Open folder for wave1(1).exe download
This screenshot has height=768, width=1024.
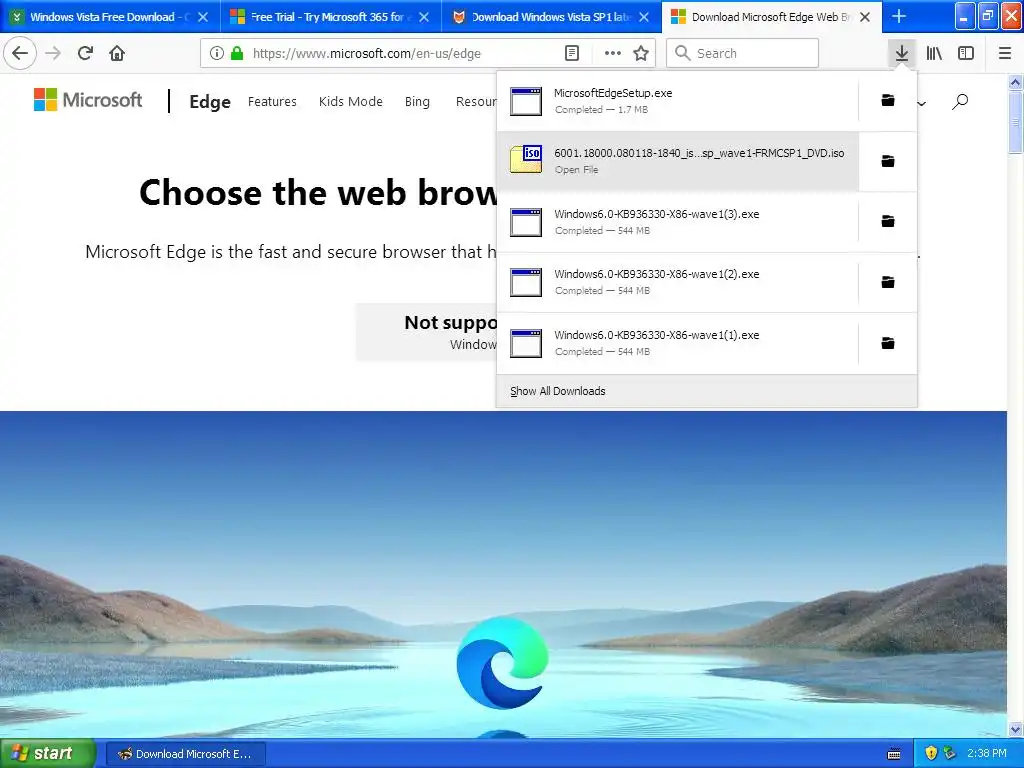tap(888, 343)
